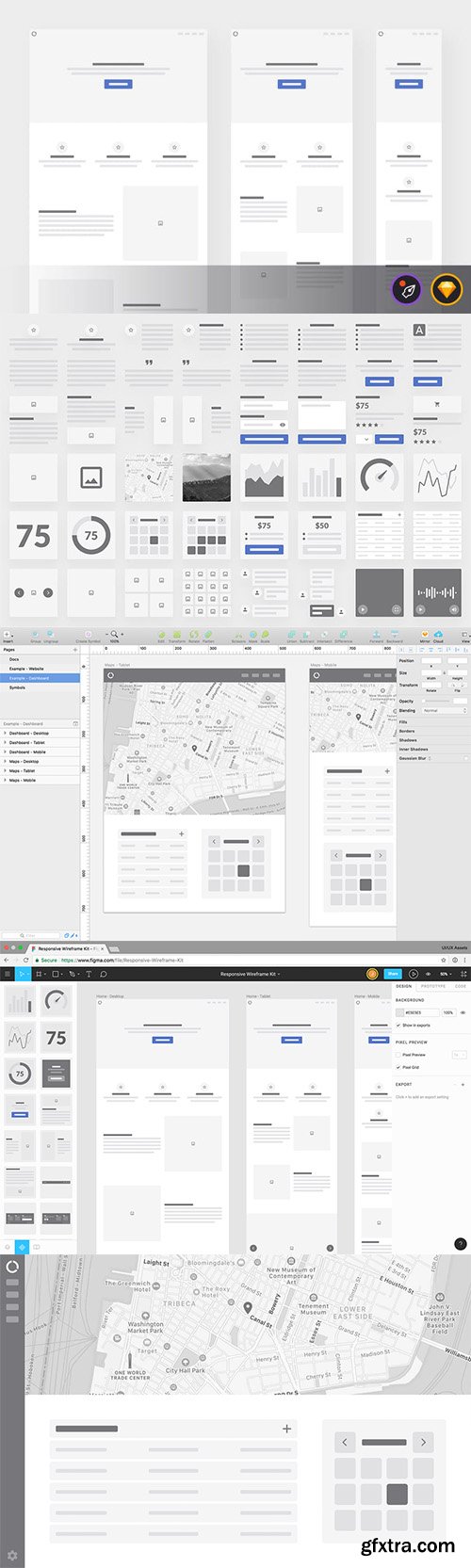This screenshot has height=1568, width=471.
Task: Select the Symbols page in Sketch
Action: click(x=40, y=687)
